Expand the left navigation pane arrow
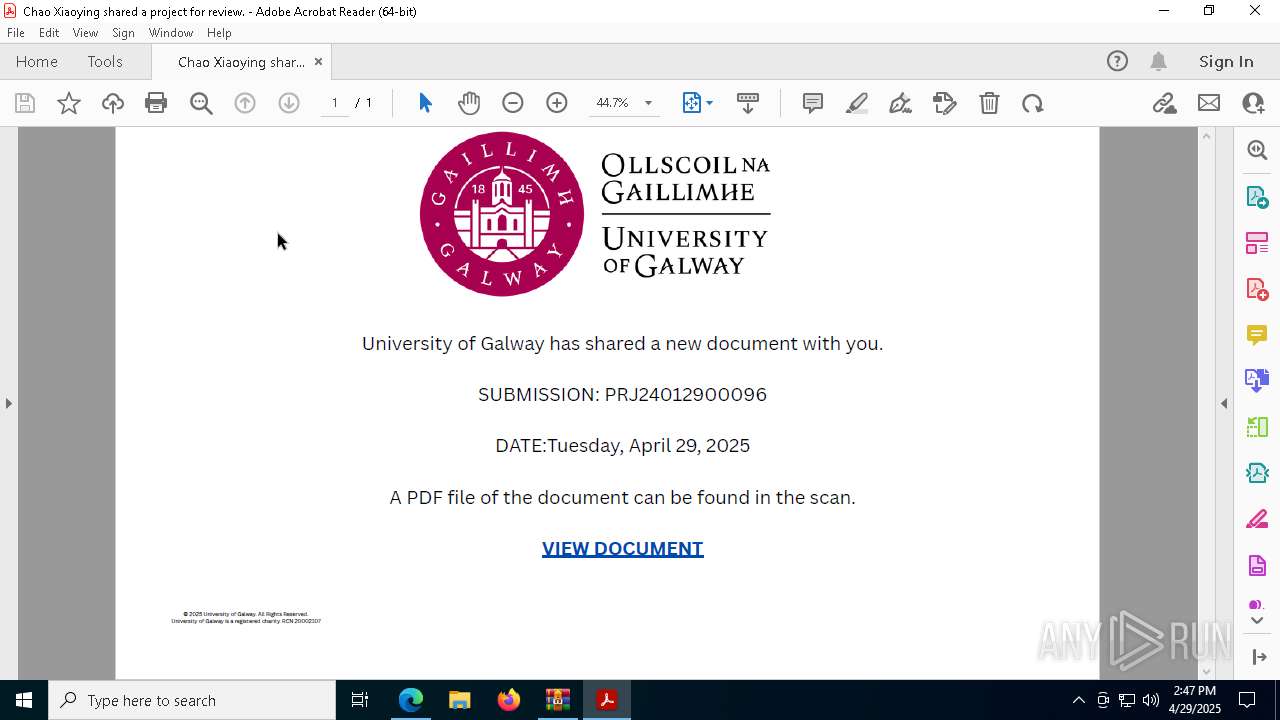This screenshot has height=720, width=1280. (9, 403)
